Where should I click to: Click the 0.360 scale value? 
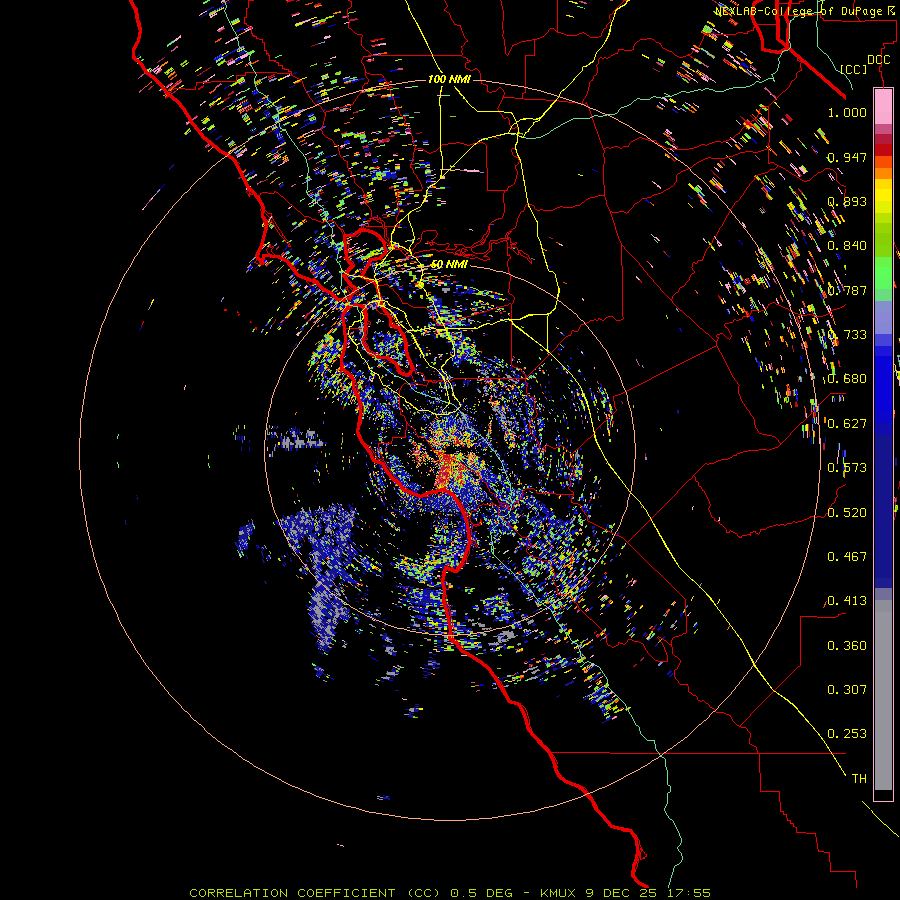847,646
